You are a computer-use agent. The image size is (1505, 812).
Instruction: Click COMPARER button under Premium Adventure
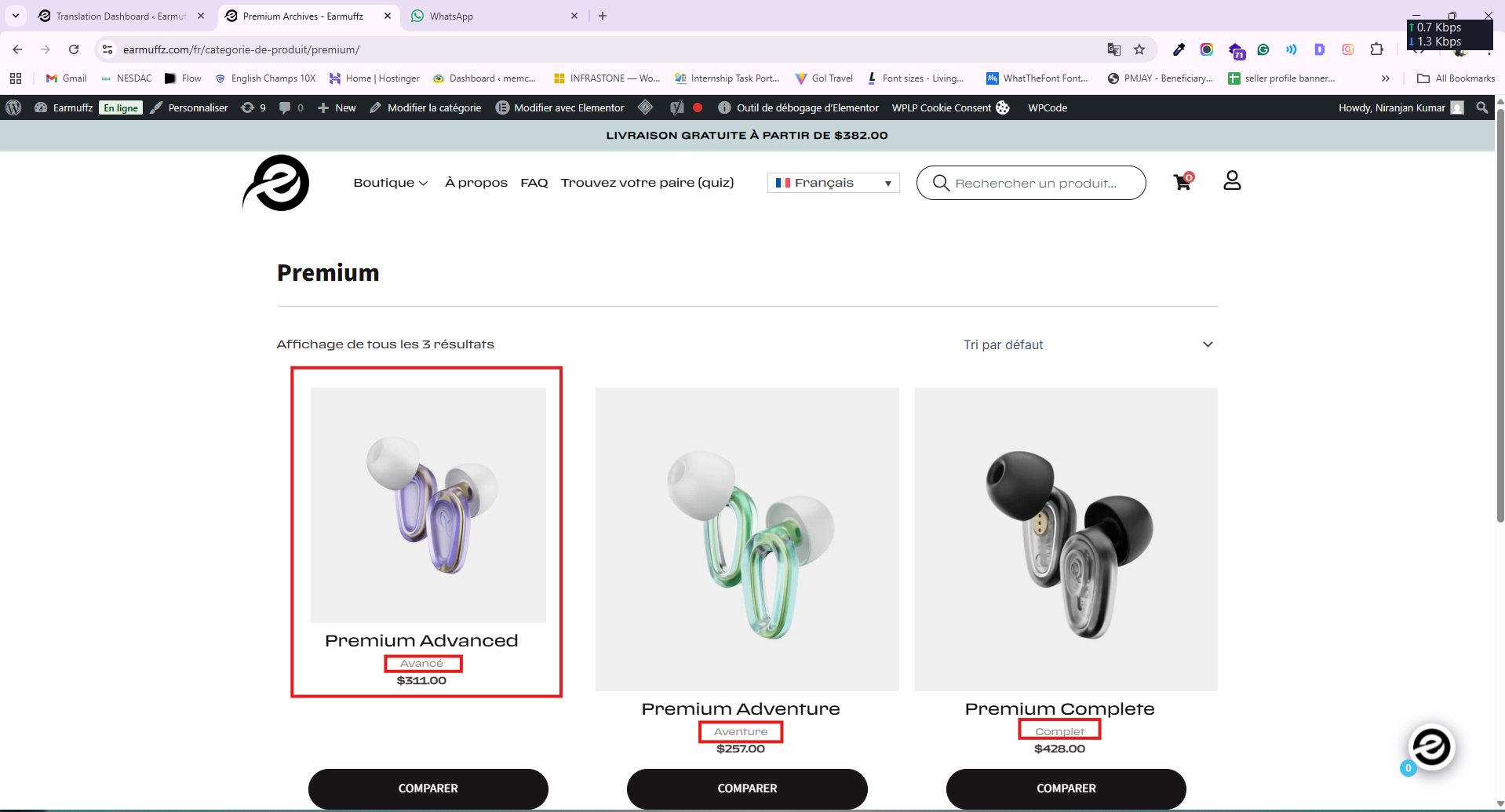[747, 788]
